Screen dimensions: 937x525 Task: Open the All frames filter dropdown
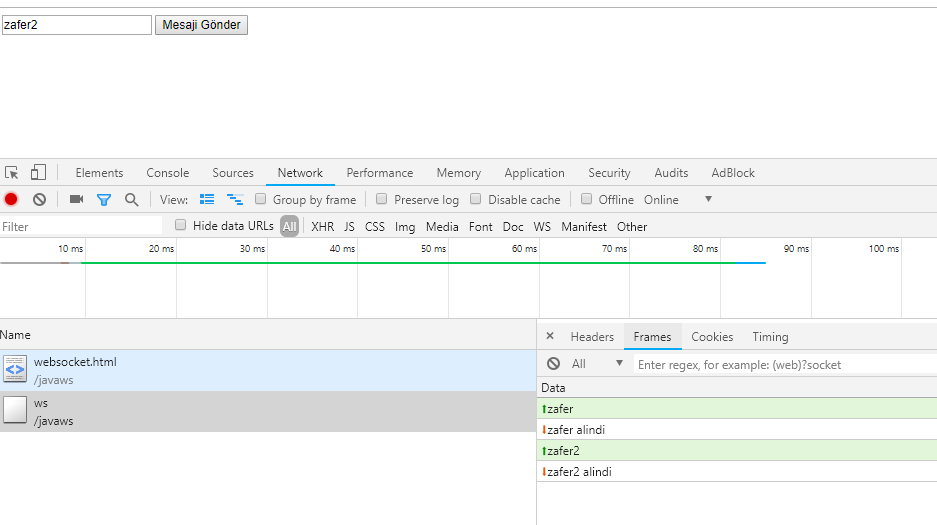point(597,364)
